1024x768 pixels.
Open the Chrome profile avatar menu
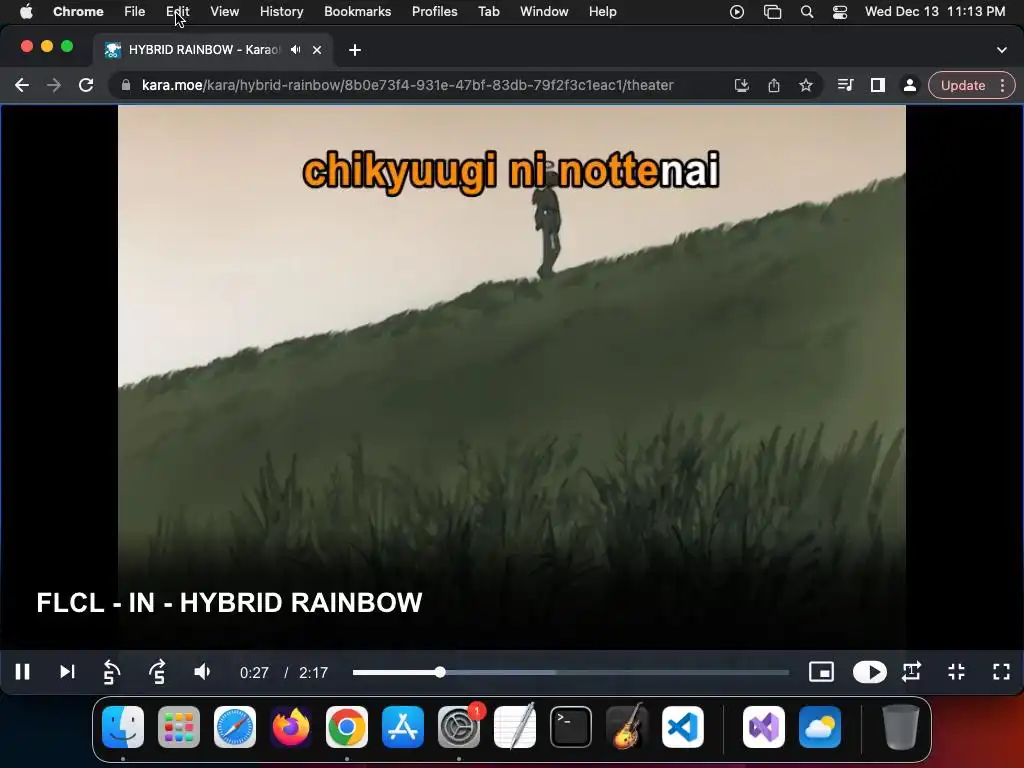910,85
